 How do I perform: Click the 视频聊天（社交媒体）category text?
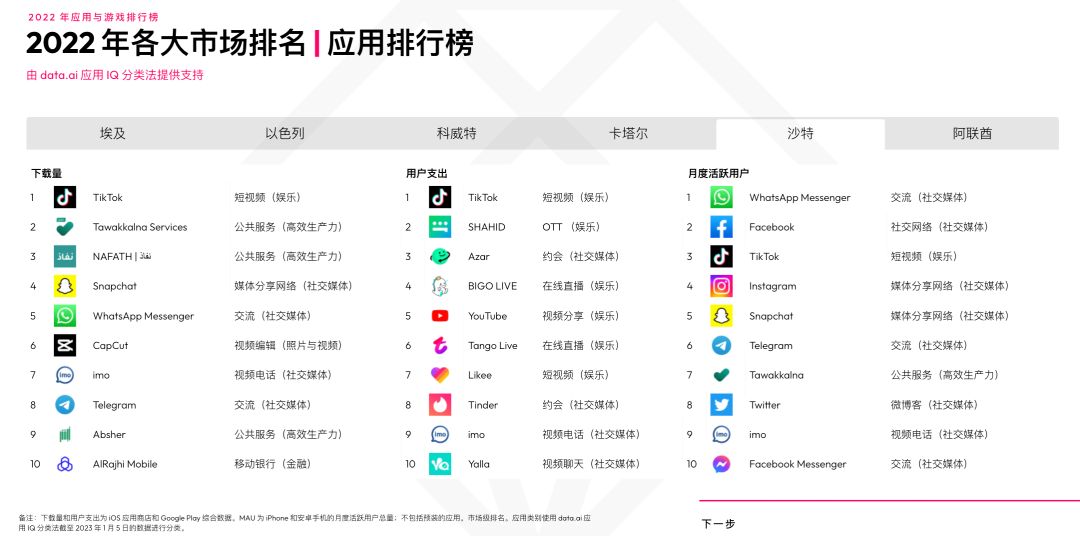pos(591,464)
